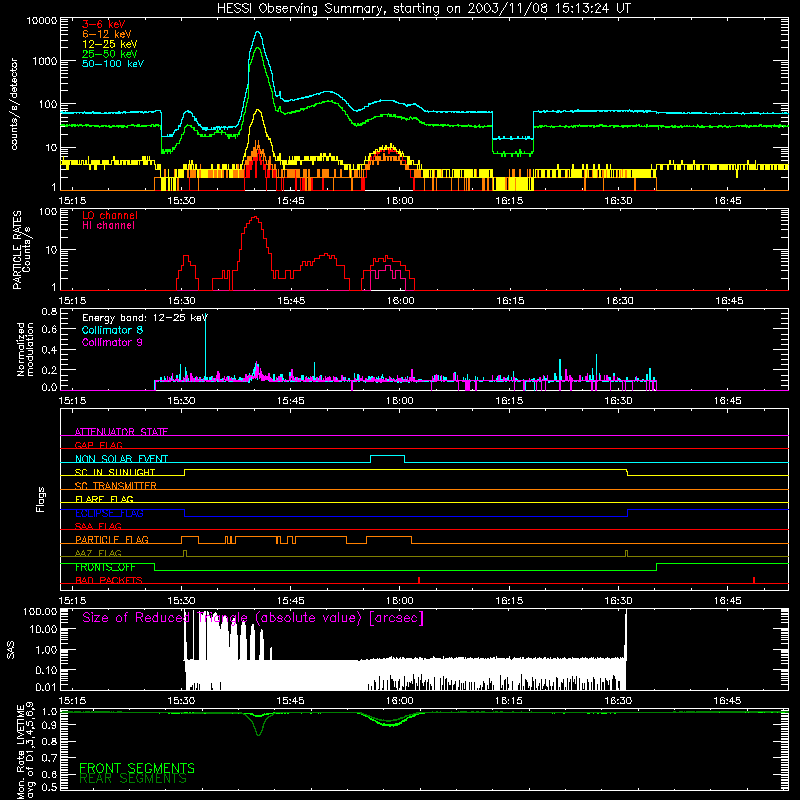Click the NON SOLAR EVENT flag label

[121, 459]
